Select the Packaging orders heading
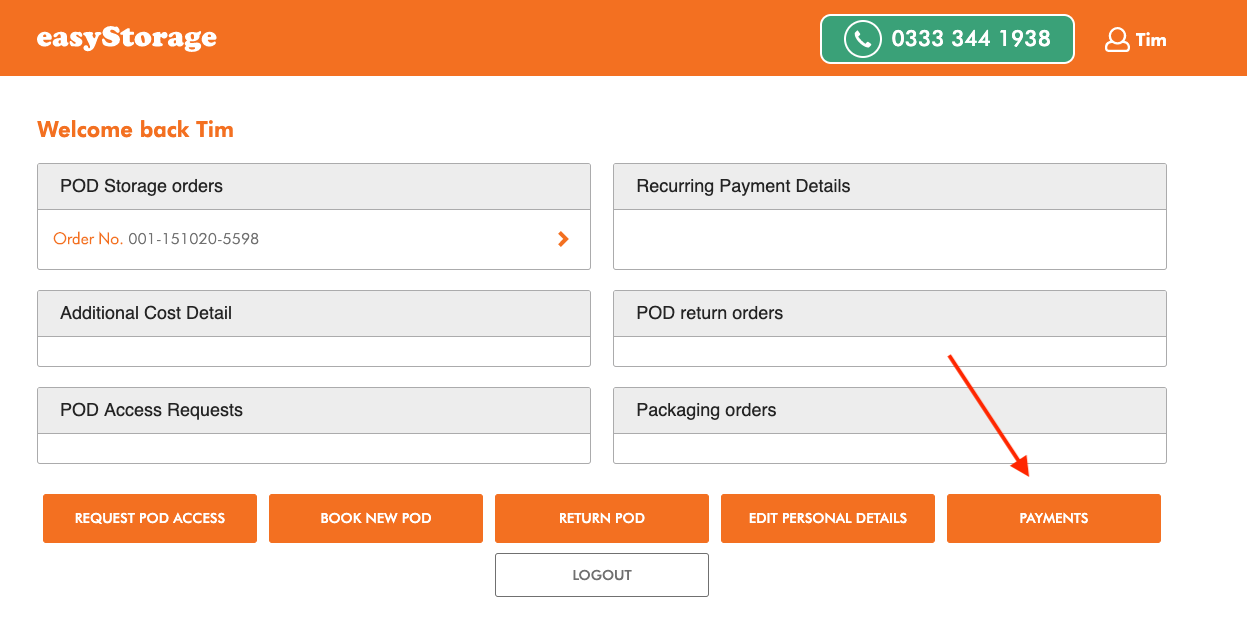 pos(706,410)
